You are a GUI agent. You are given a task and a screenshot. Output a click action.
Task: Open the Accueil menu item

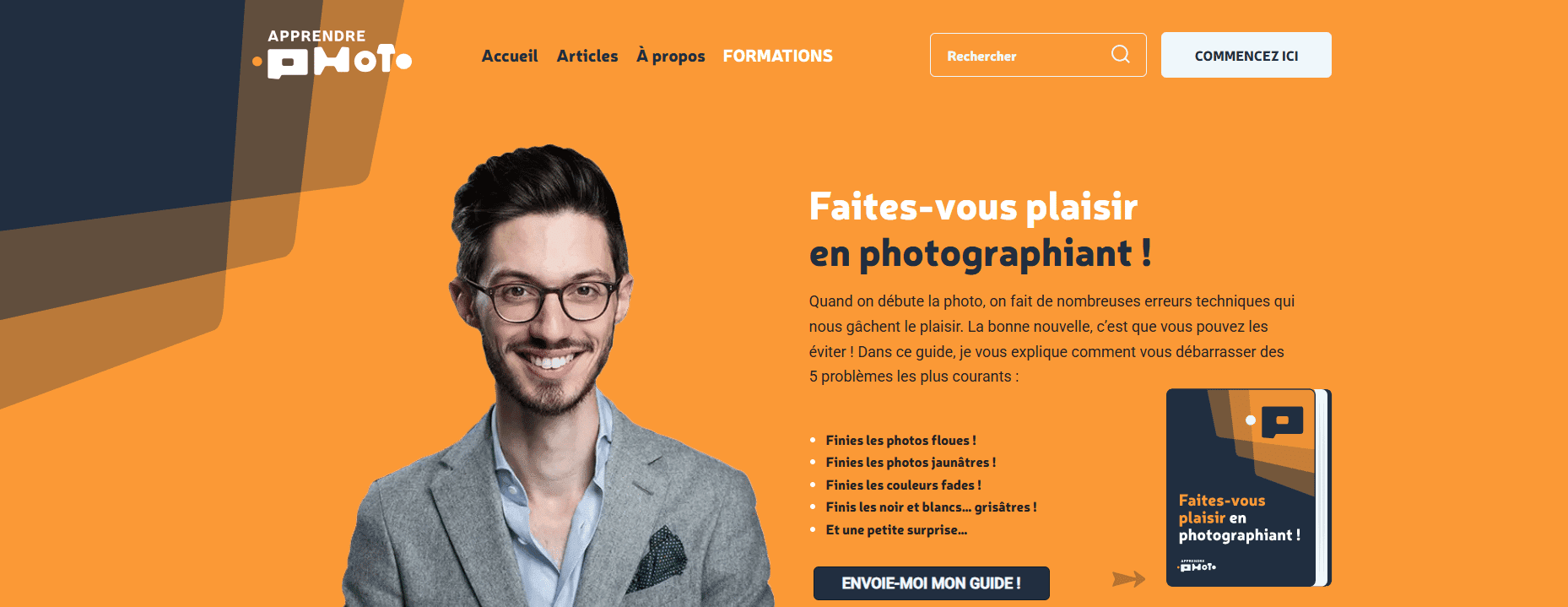tap(510, 56)
